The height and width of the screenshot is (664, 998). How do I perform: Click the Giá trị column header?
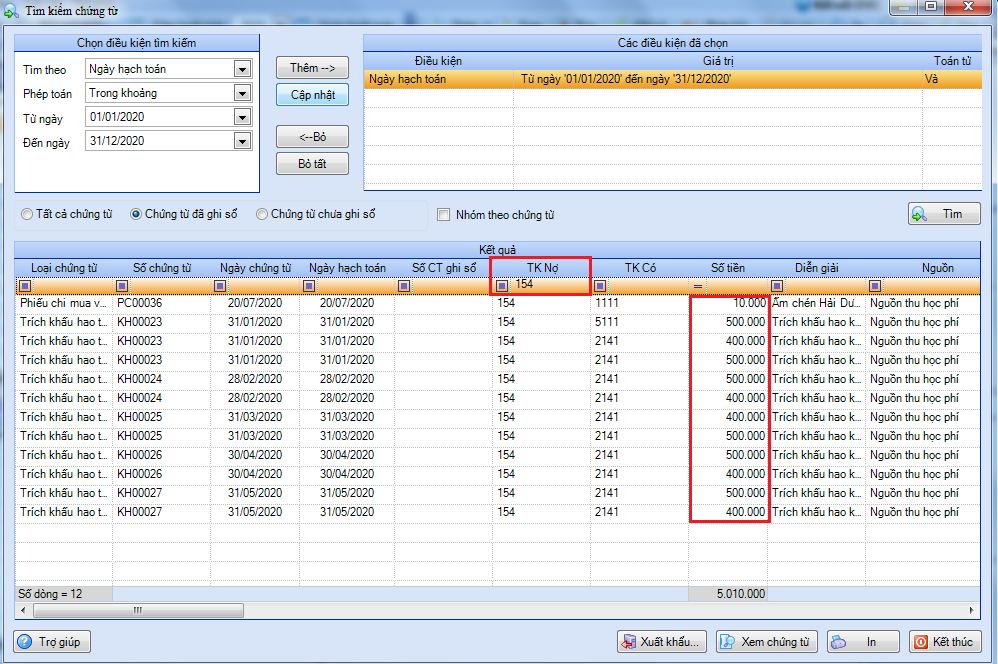pos(718,61)
